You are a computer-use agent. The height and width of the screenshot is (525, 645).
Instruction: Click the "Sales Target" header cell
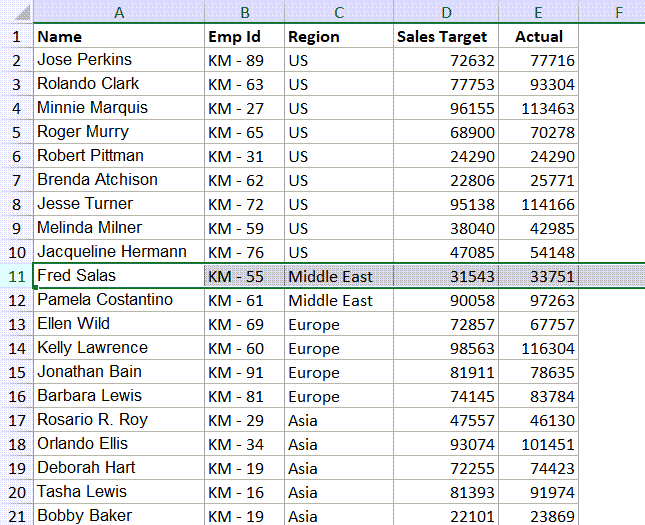tap(445, 37)
